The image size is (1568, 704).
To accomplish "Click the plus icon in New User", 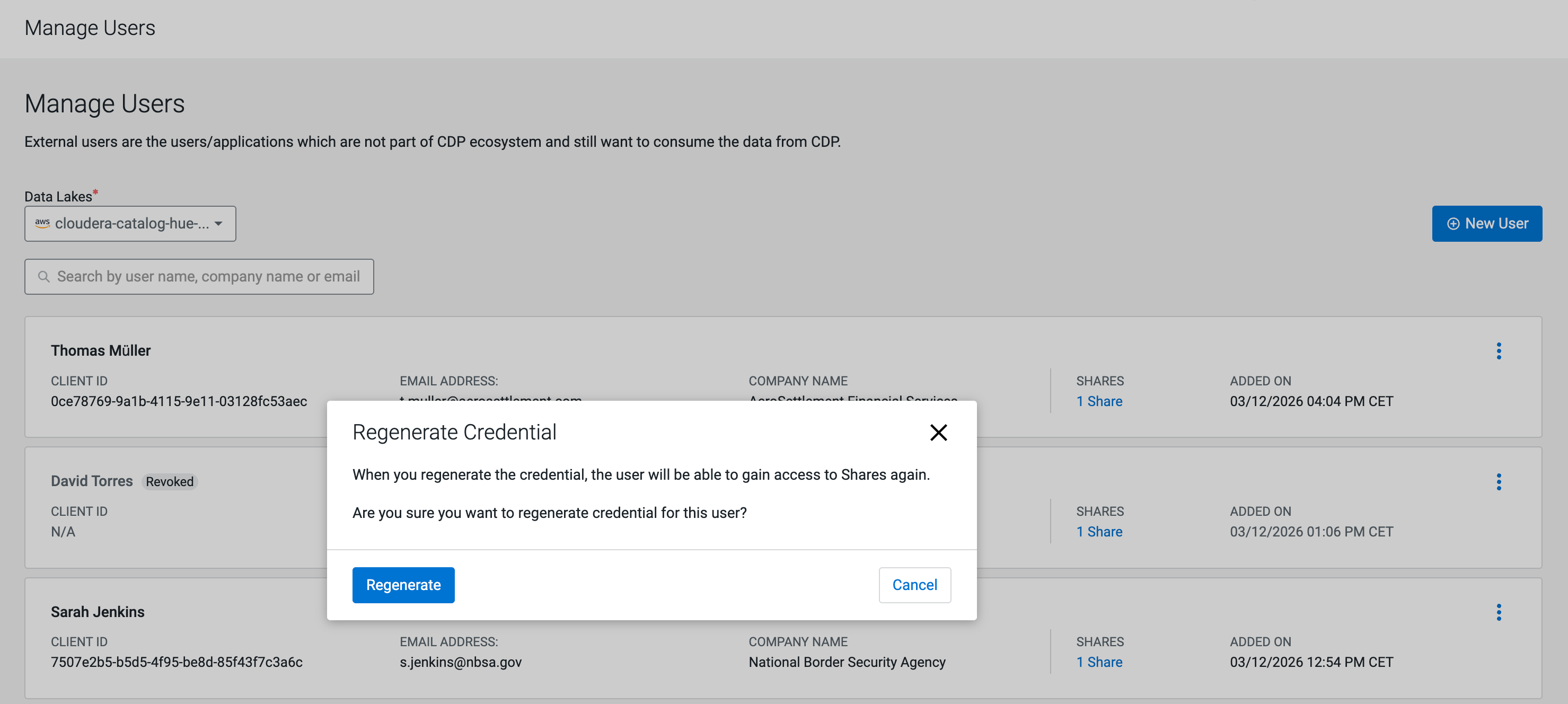I will [1453, 224].
